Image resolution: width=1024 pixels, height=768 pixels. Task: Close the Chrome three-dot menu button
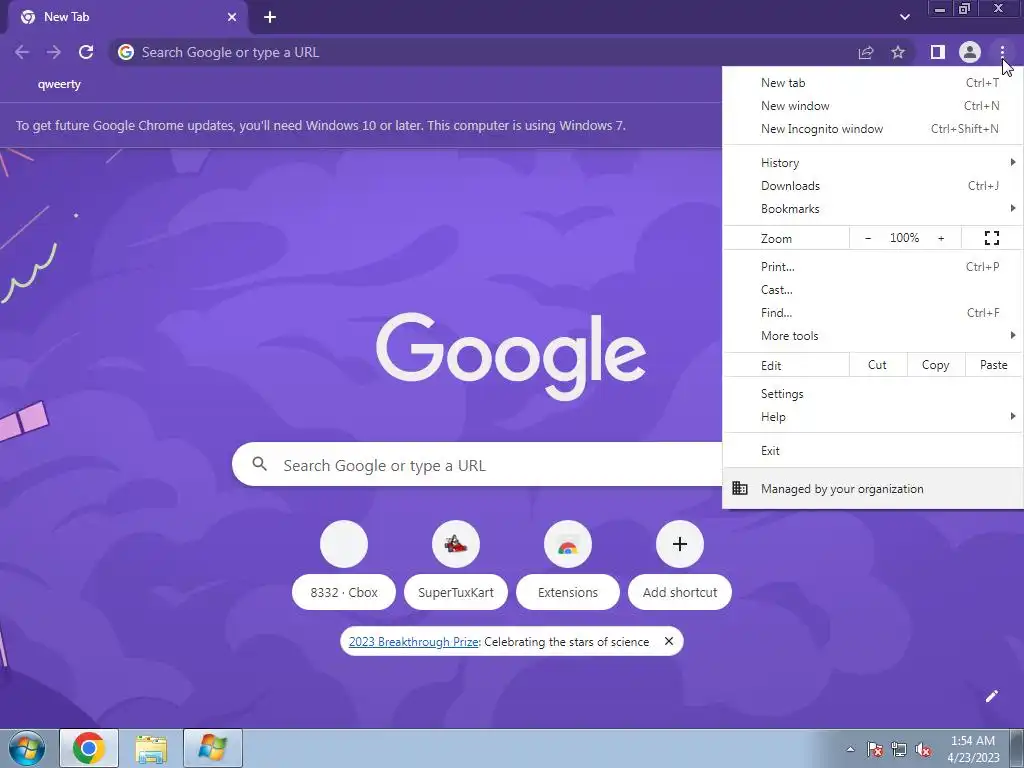pos(1002,52)
